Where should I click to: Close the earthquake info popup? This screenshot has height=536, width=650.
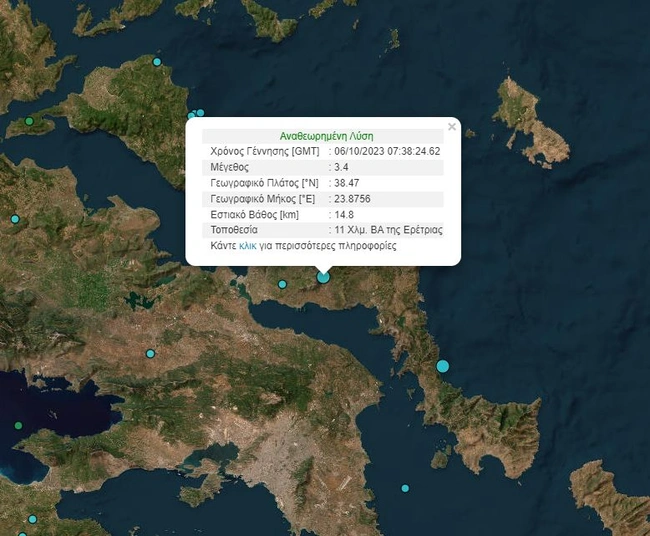pos(452,127)
